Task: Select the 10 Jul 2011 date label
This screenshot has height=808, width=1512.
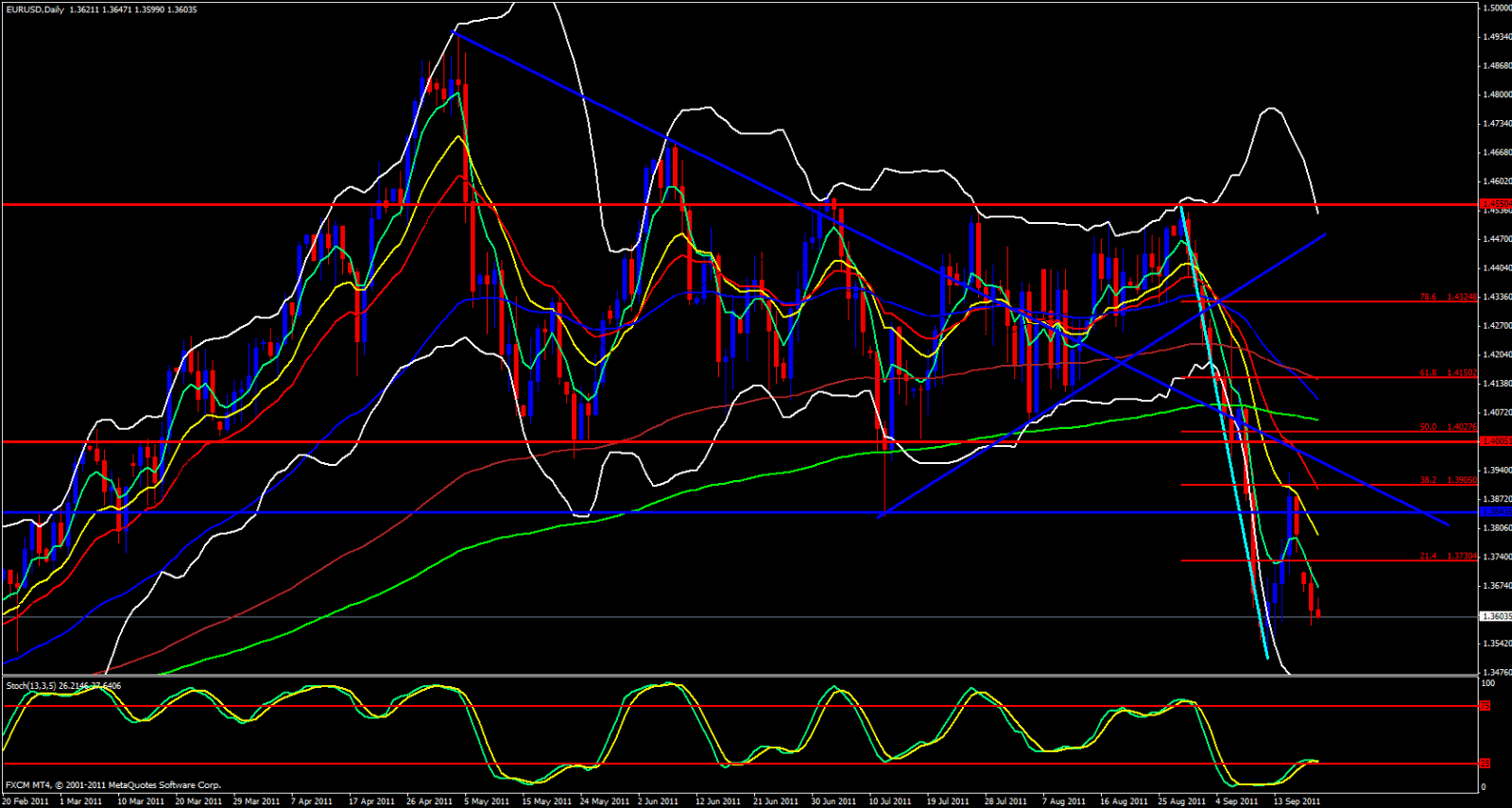Action: tap(890, 801)
